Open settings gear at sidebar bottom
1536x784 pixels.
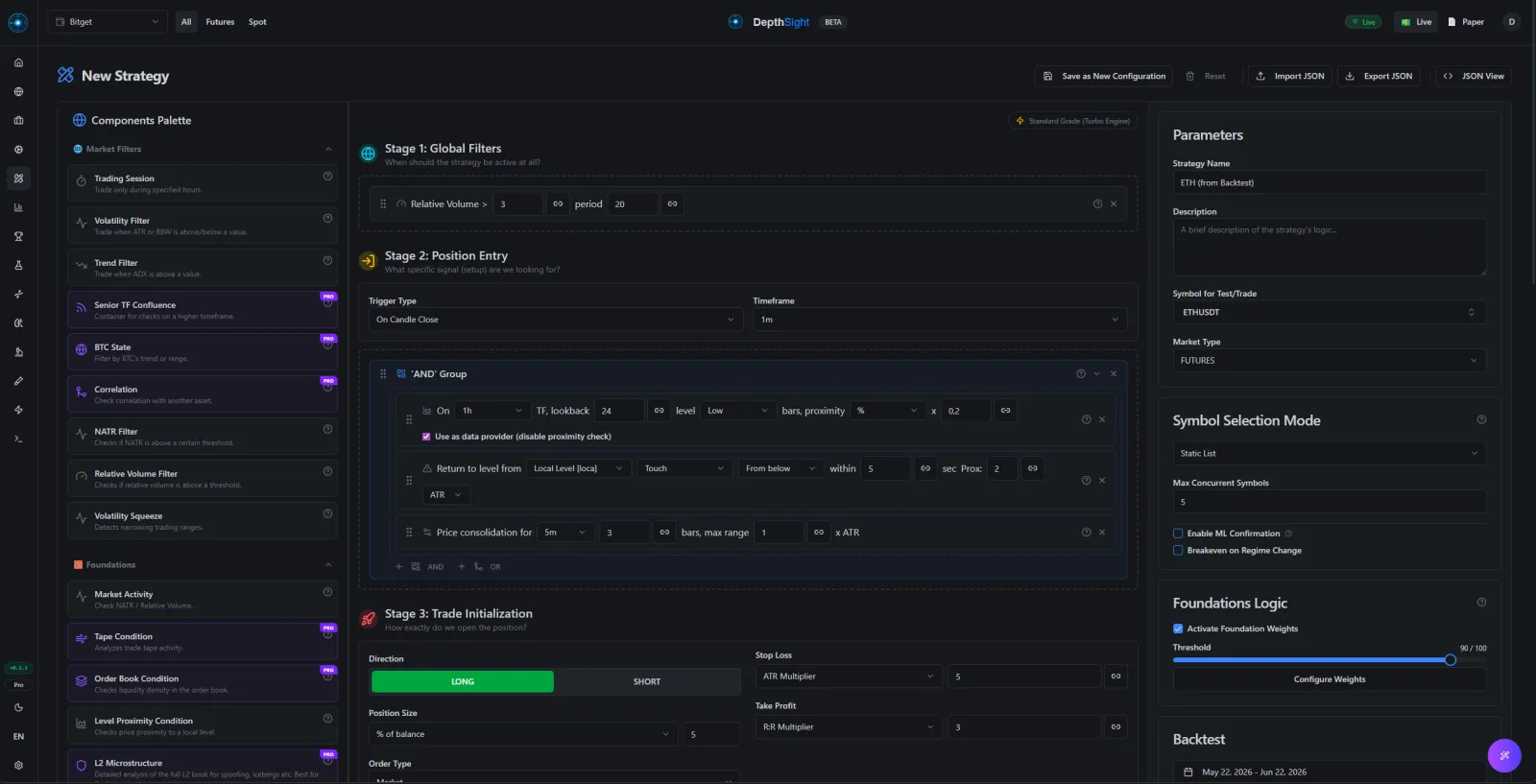tap(18, 765)
